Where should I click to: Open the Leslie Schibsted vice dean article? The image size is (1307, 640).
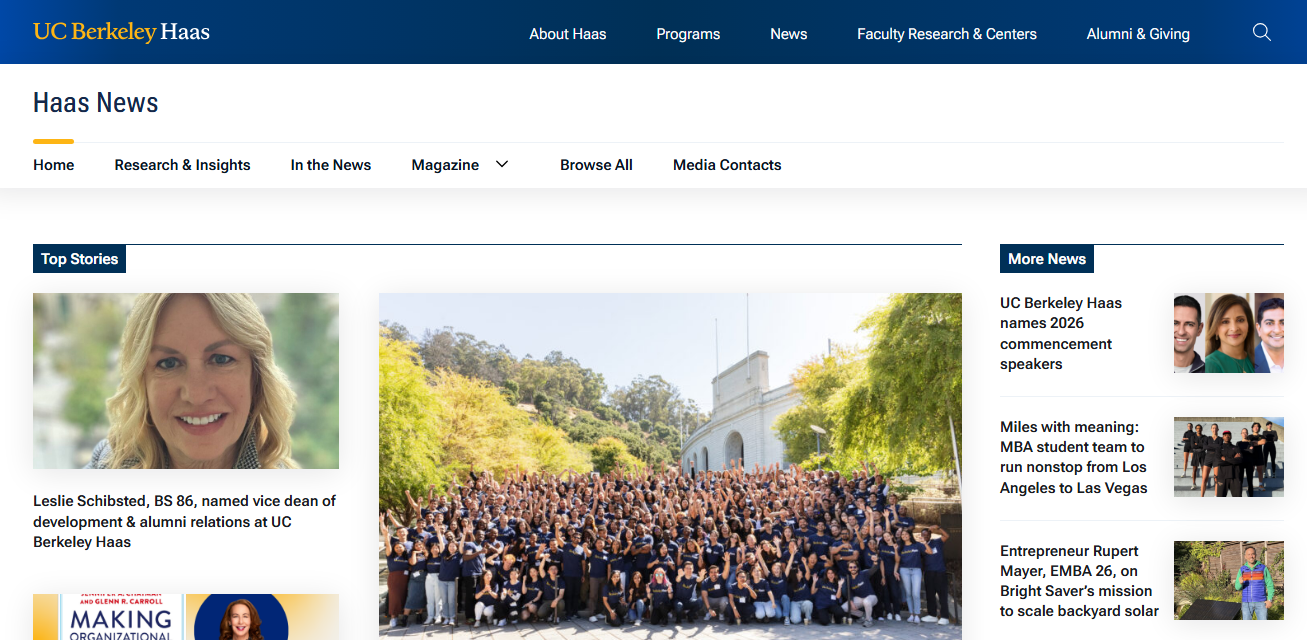(184, 521)
